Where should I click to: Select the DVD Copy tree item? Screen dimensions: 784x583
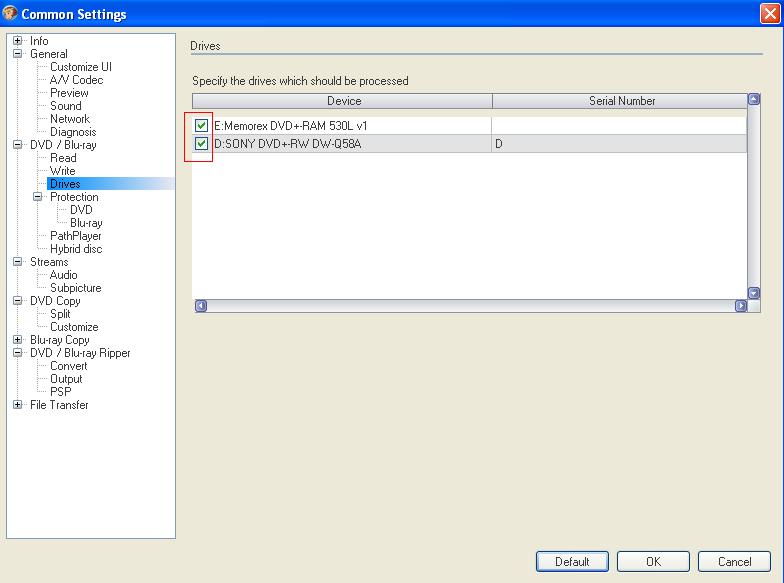click(55, 300)
